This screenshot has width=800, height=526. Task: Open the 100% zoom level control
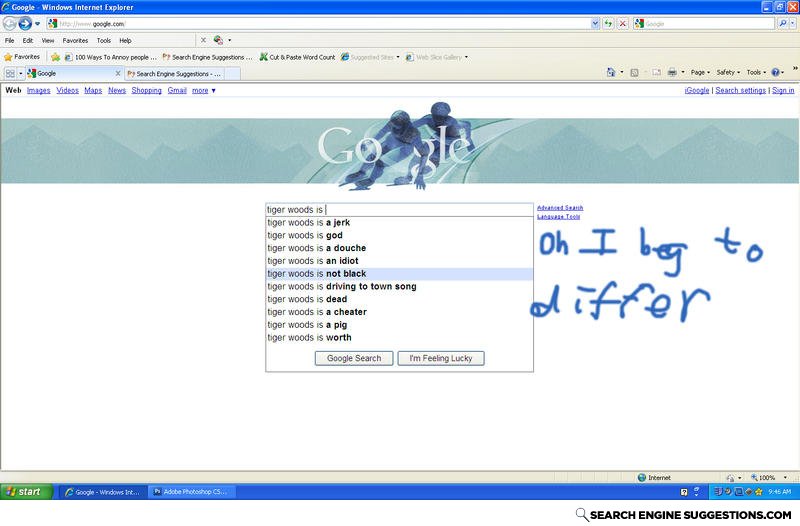point(769,478)
